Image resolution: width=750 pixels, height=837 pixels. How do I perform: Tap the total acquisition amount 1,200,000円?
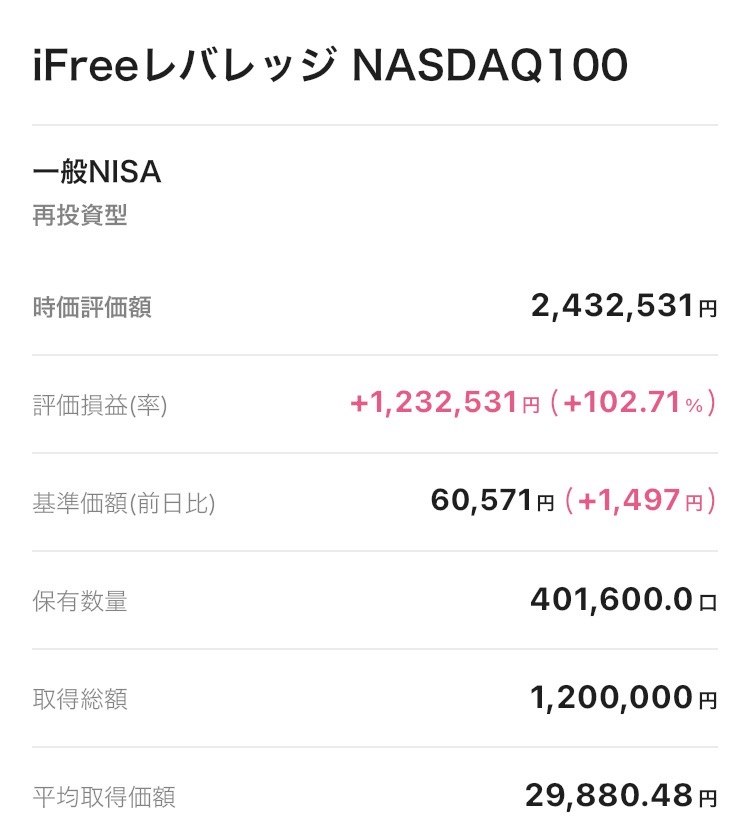(623, 698)
